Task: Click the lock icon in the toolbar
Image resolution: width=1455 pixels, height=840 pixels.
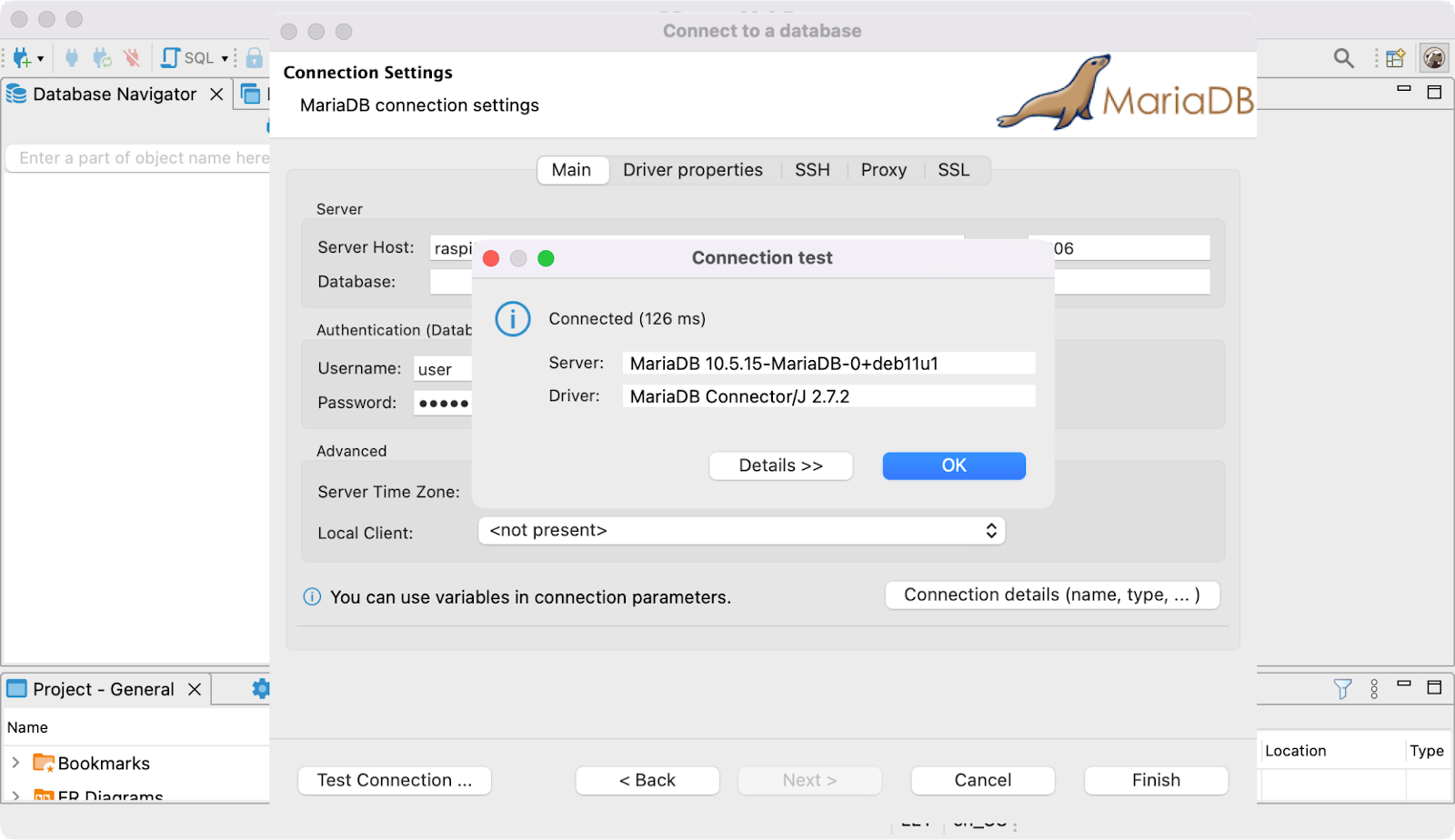Action: click(x=255, y=58)
